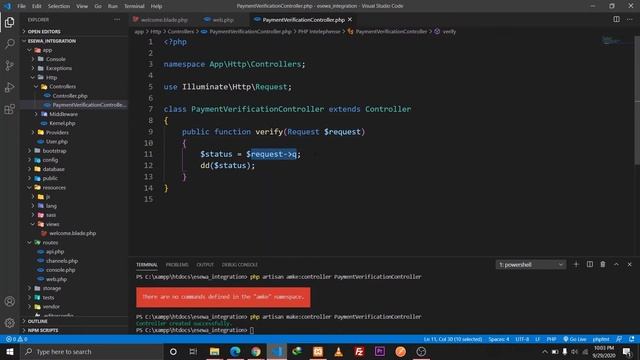Viewport: 640px width, 360px height.
Task: Open the notifications bell in status bar
Action: (632, 339)
